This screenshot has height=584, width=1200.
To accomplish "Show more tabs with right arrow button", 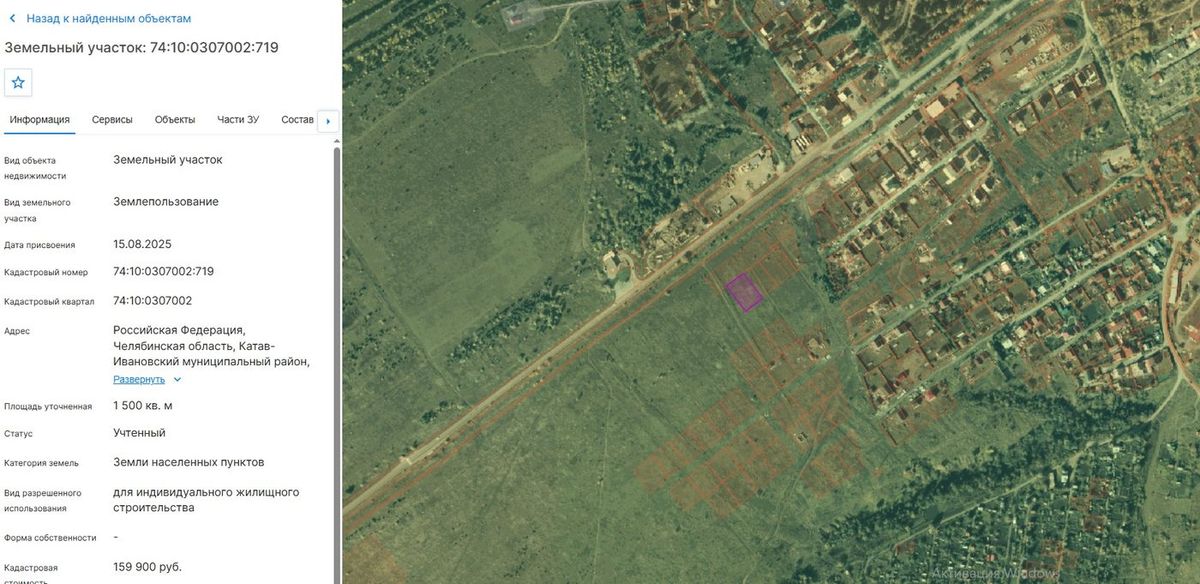I will click(x=328, y=121).
